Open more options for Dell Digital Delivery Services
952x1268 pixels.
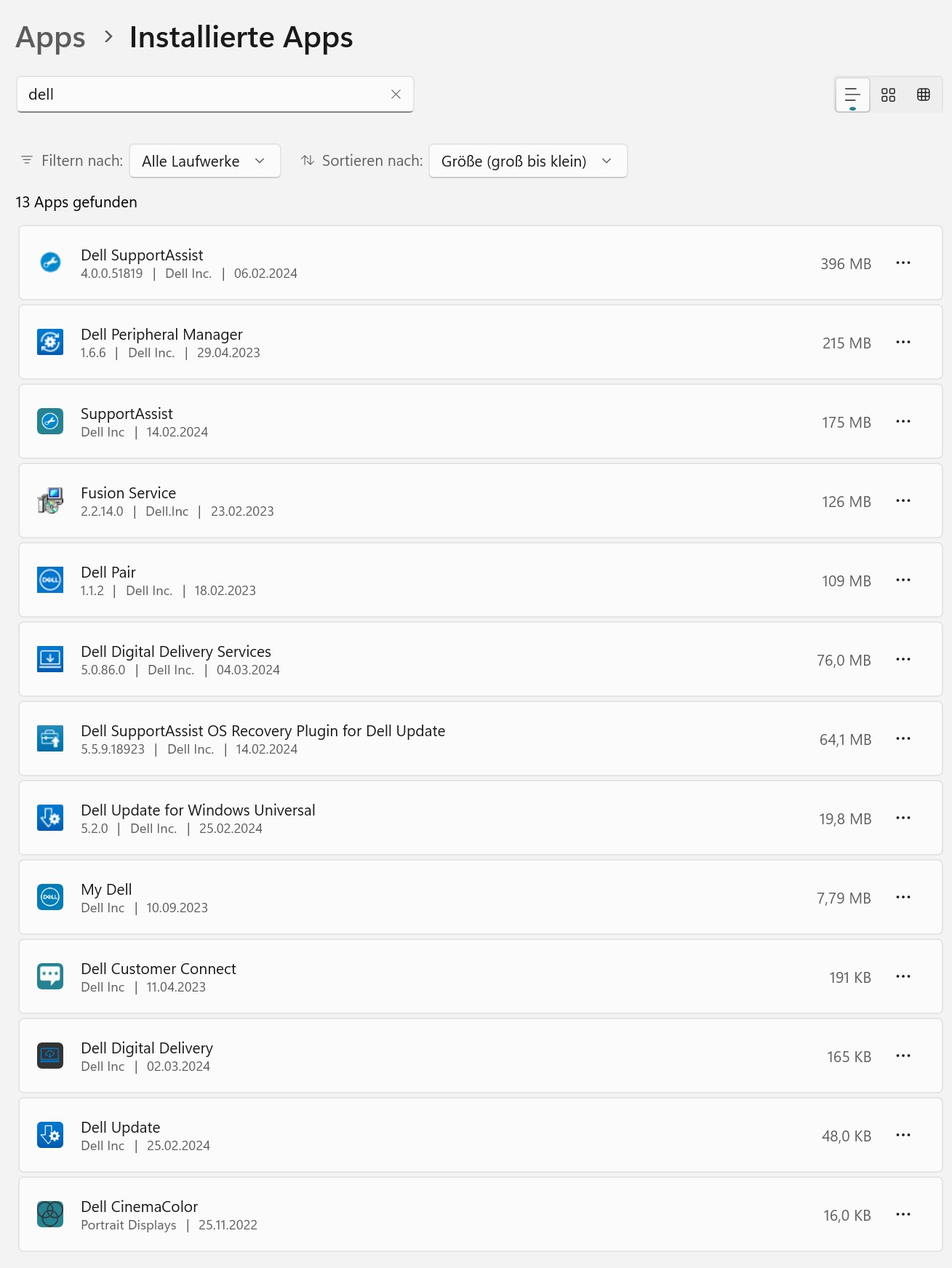(903, 659)
